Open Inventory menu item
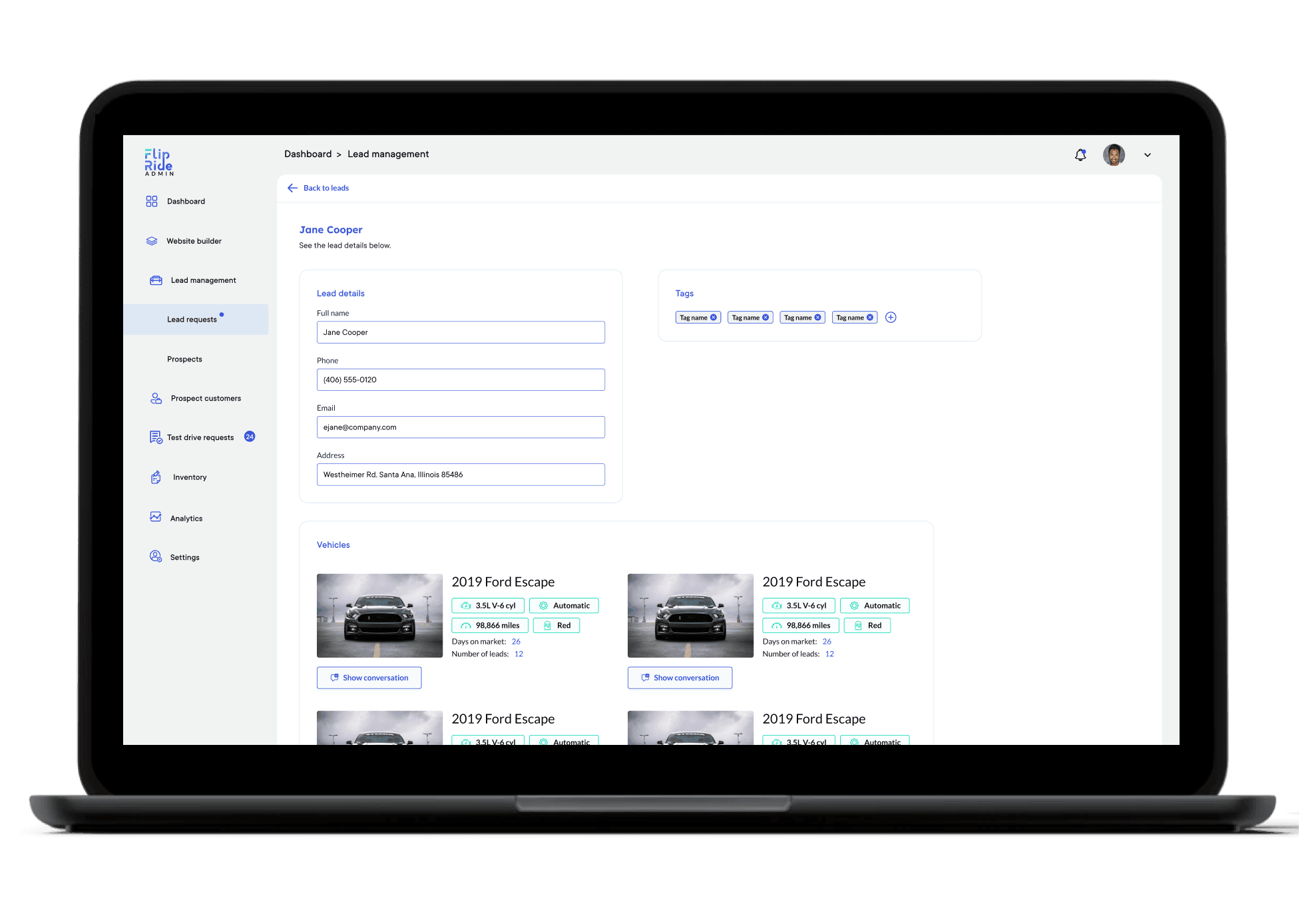 click(x=190, y=477)
